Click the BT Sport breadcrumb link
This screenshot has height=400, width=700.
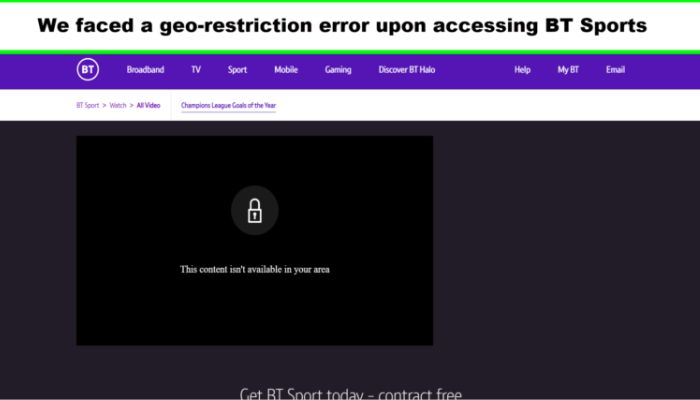click(88, 105)
